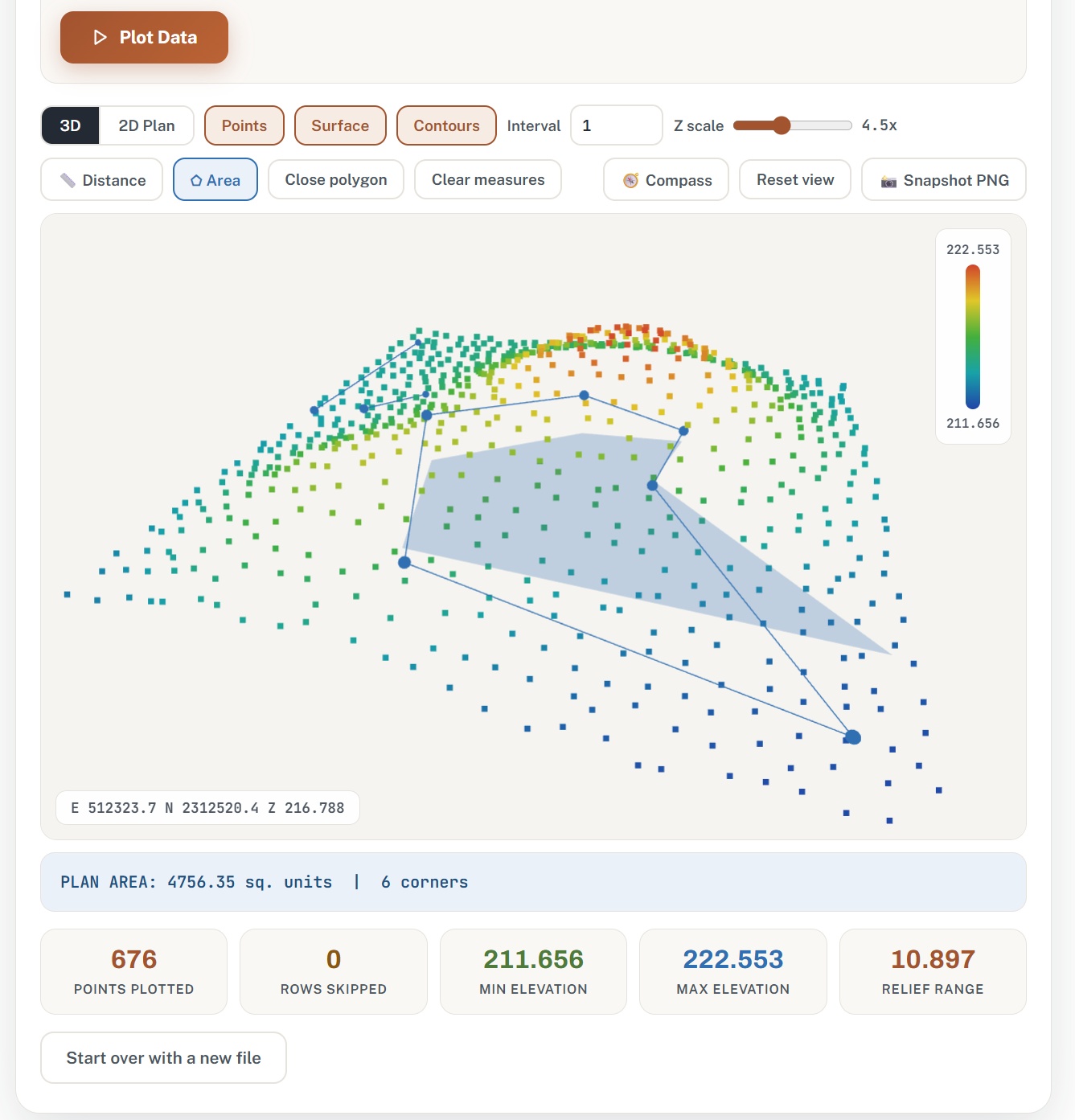1075x1120 pixels.
Task: Toggle the Points layer
Action: [x=244, y=125]
